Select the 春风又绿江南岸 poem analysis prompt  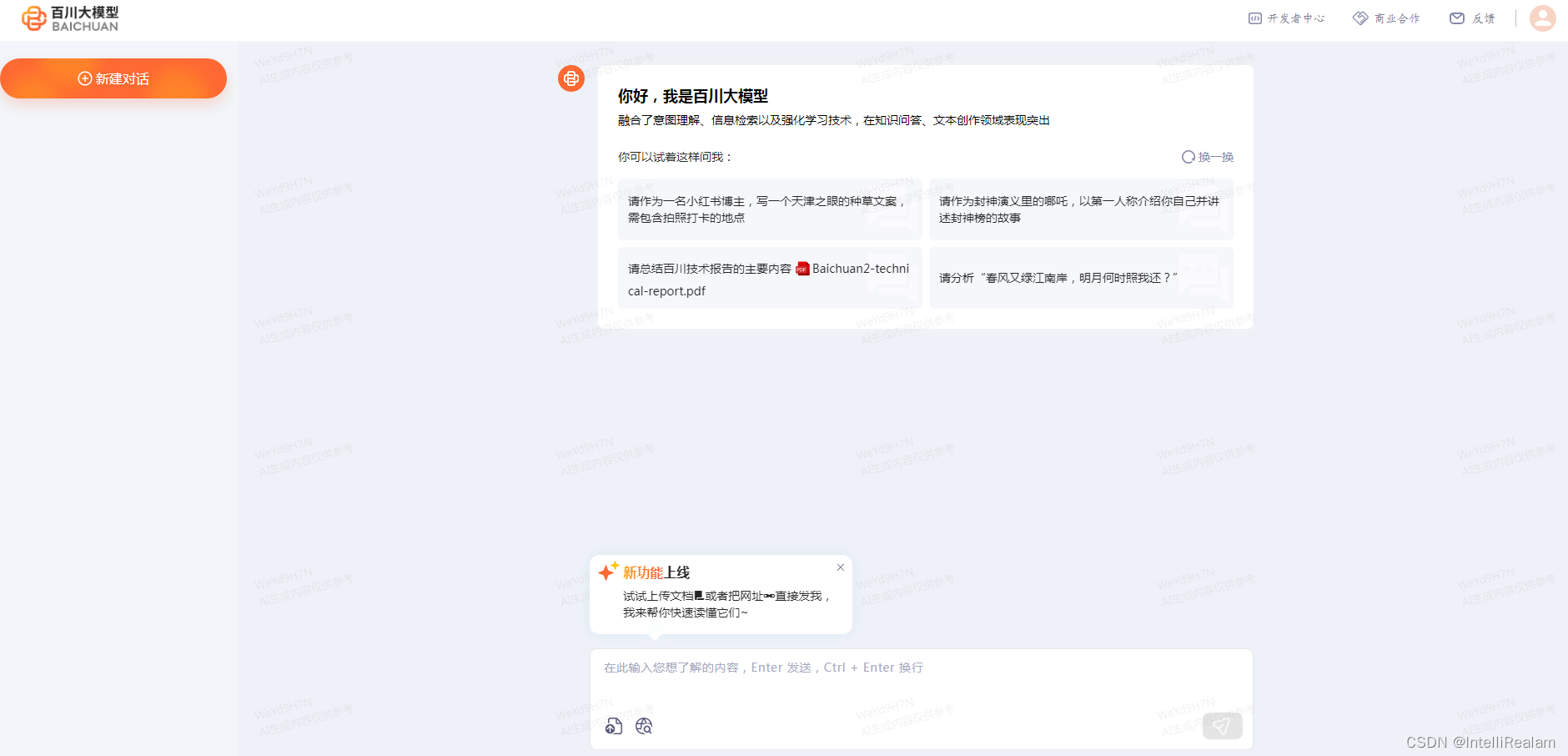coord(1081,278)
